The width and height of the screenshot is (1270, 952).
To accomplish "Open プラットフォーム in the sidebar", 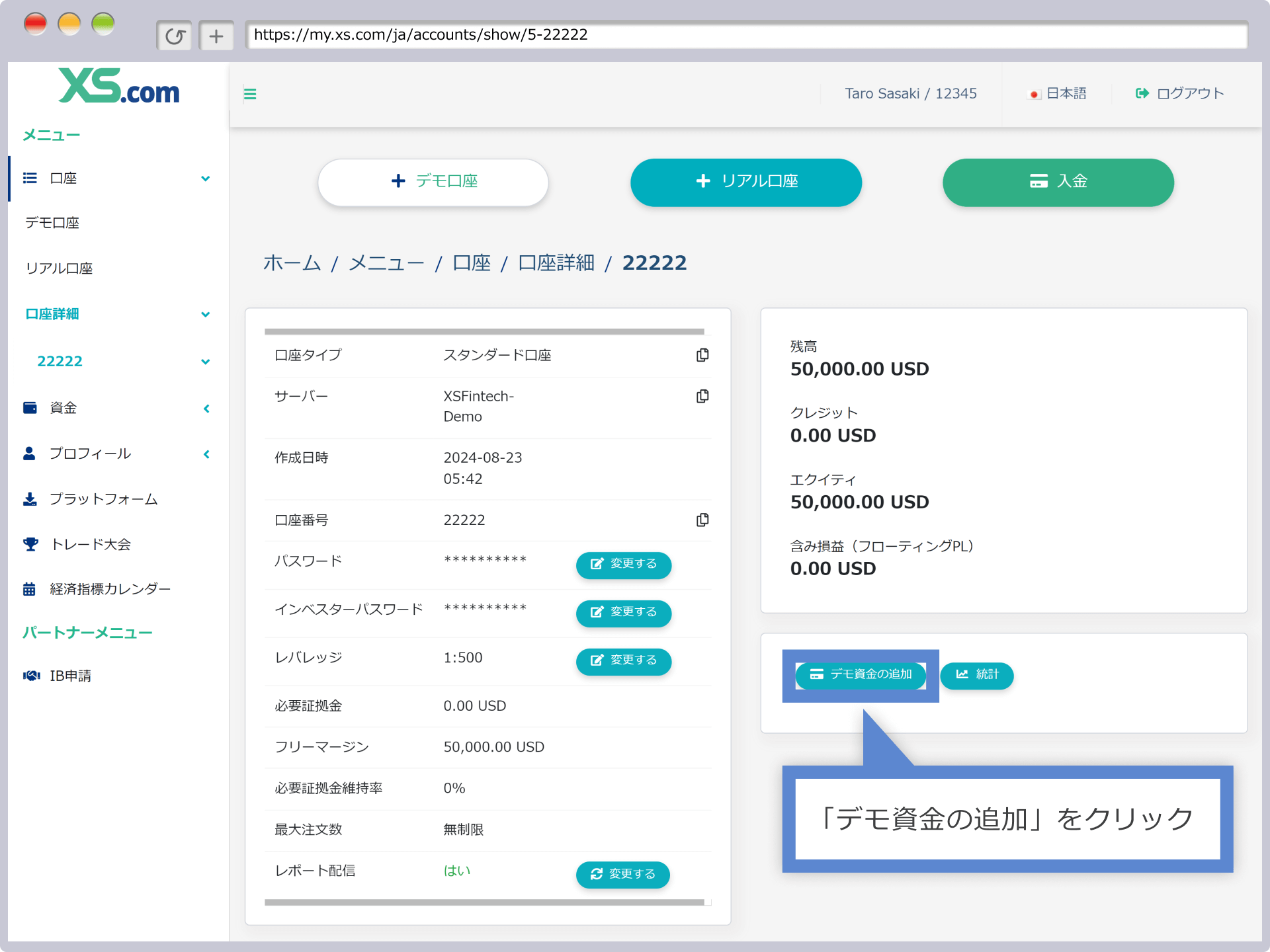I will 104,499.
